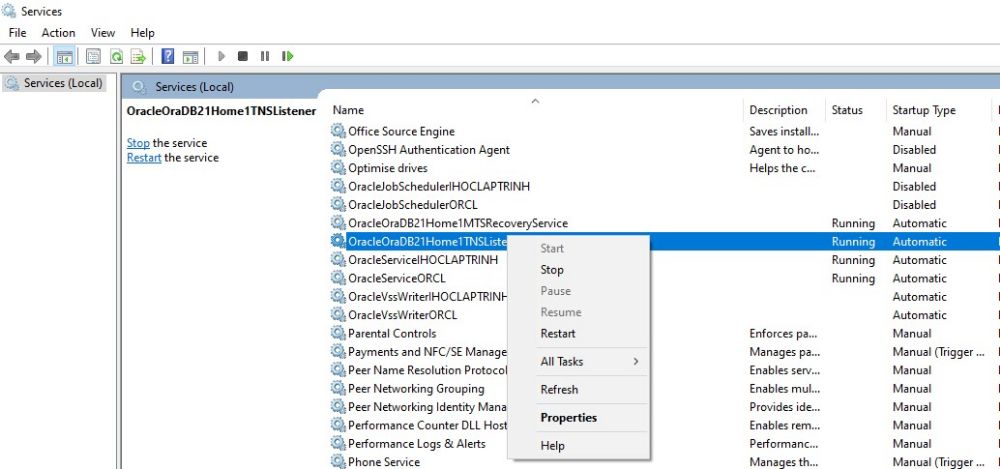Click the Export List toolbar icon
1000x469 pixels.
click(138, 57)
